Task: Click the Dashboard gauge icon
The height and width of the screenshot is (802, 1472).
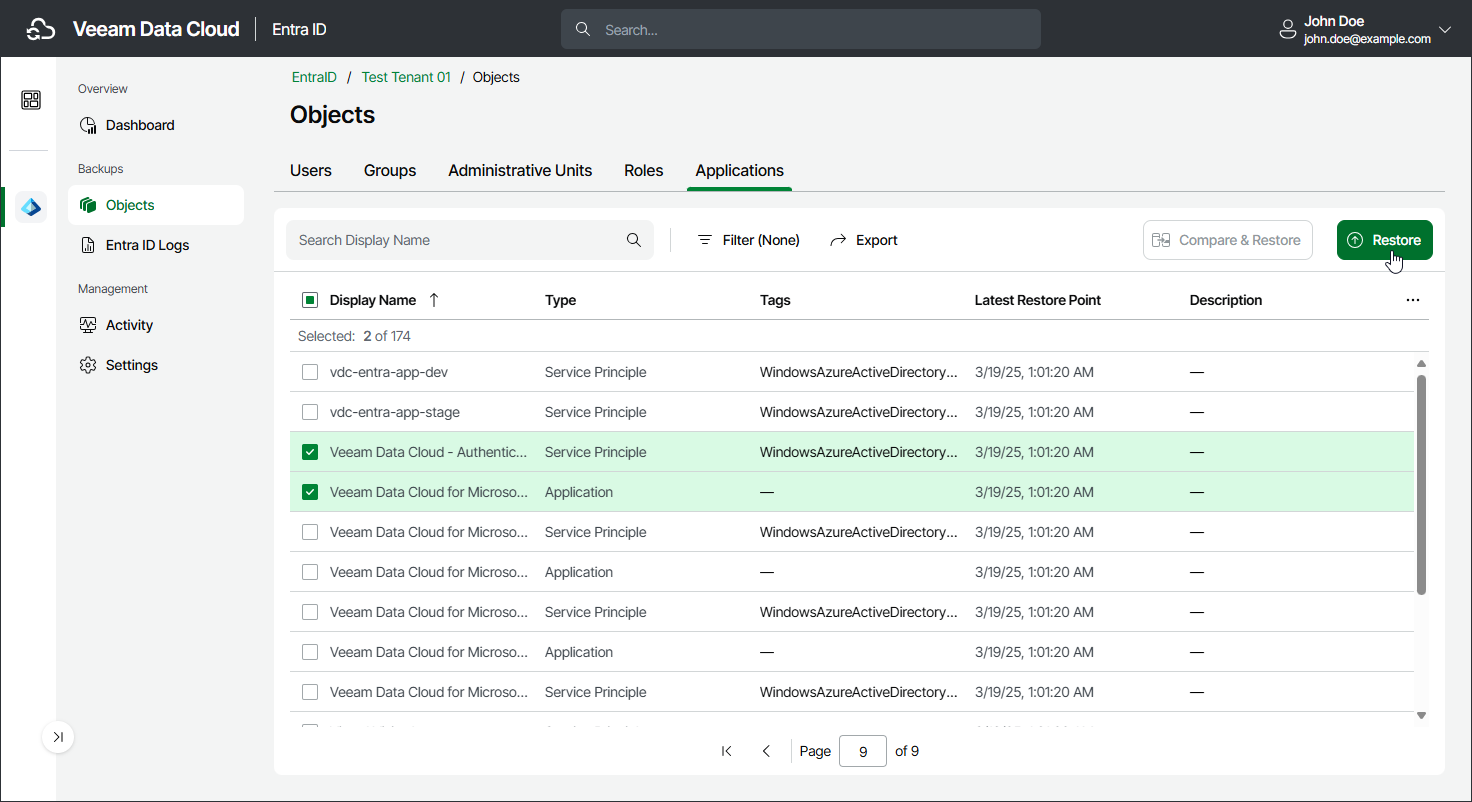Action: (x=88, y=125)
